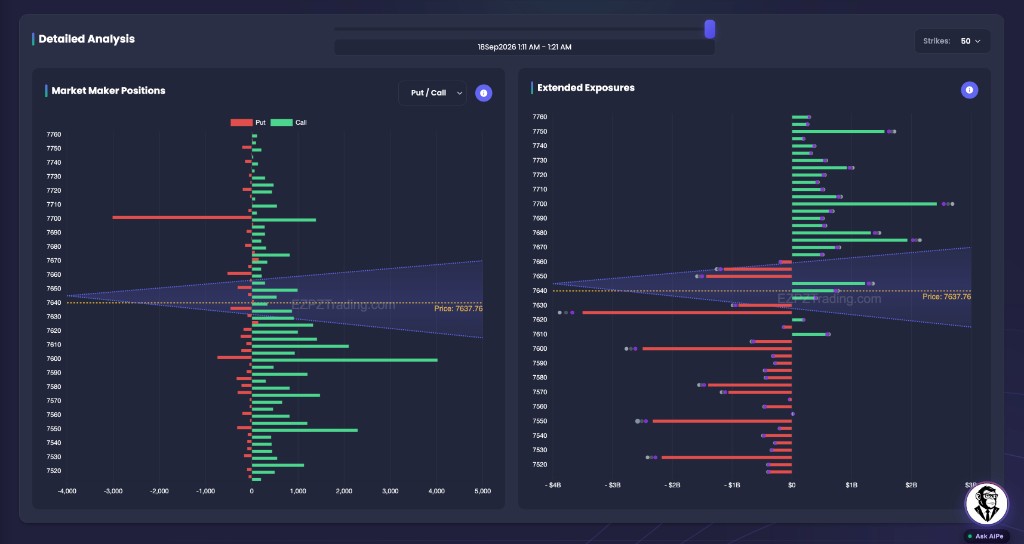The height and width of the screenshot is (544, 1024).
Task: Click the 7760 strike label in Extended Exposures
Action: pos(539,117)
